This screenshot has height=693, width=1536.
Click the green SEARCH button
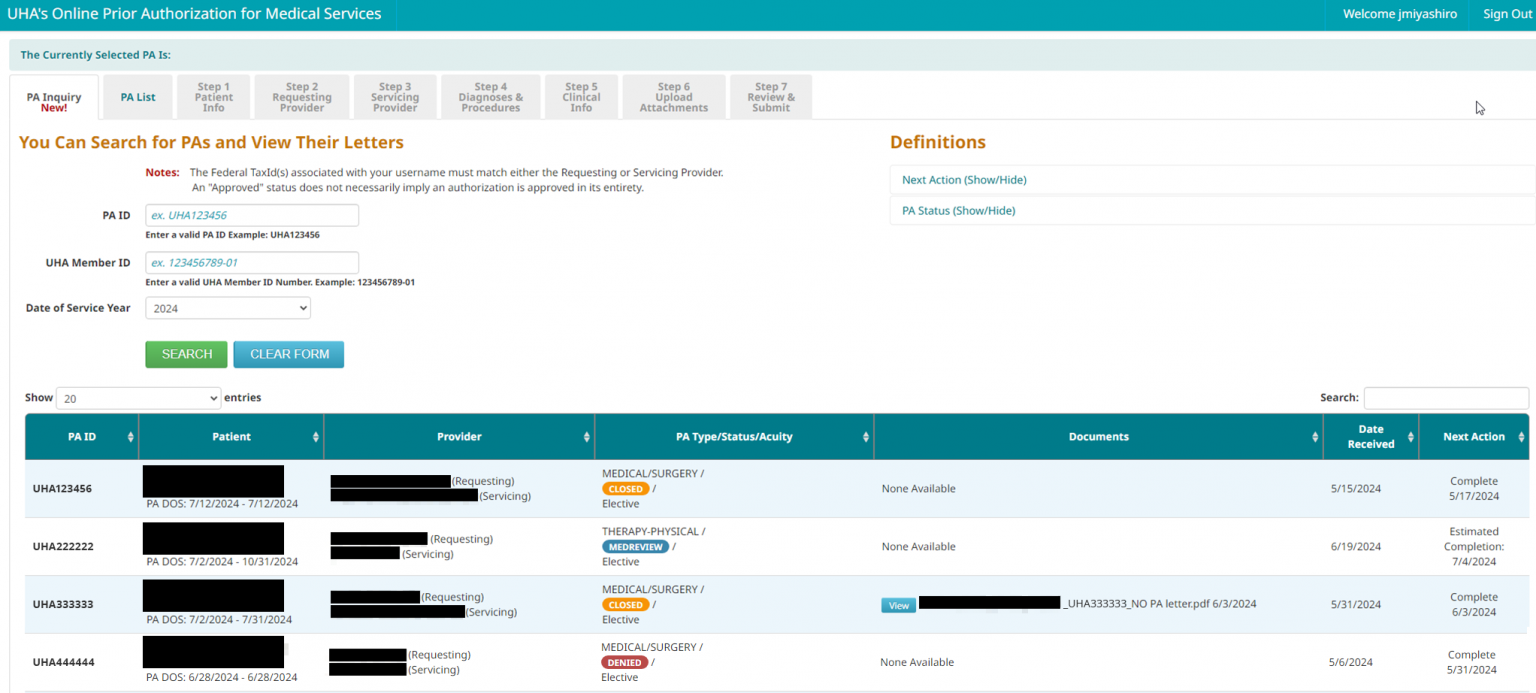[186, 354]
